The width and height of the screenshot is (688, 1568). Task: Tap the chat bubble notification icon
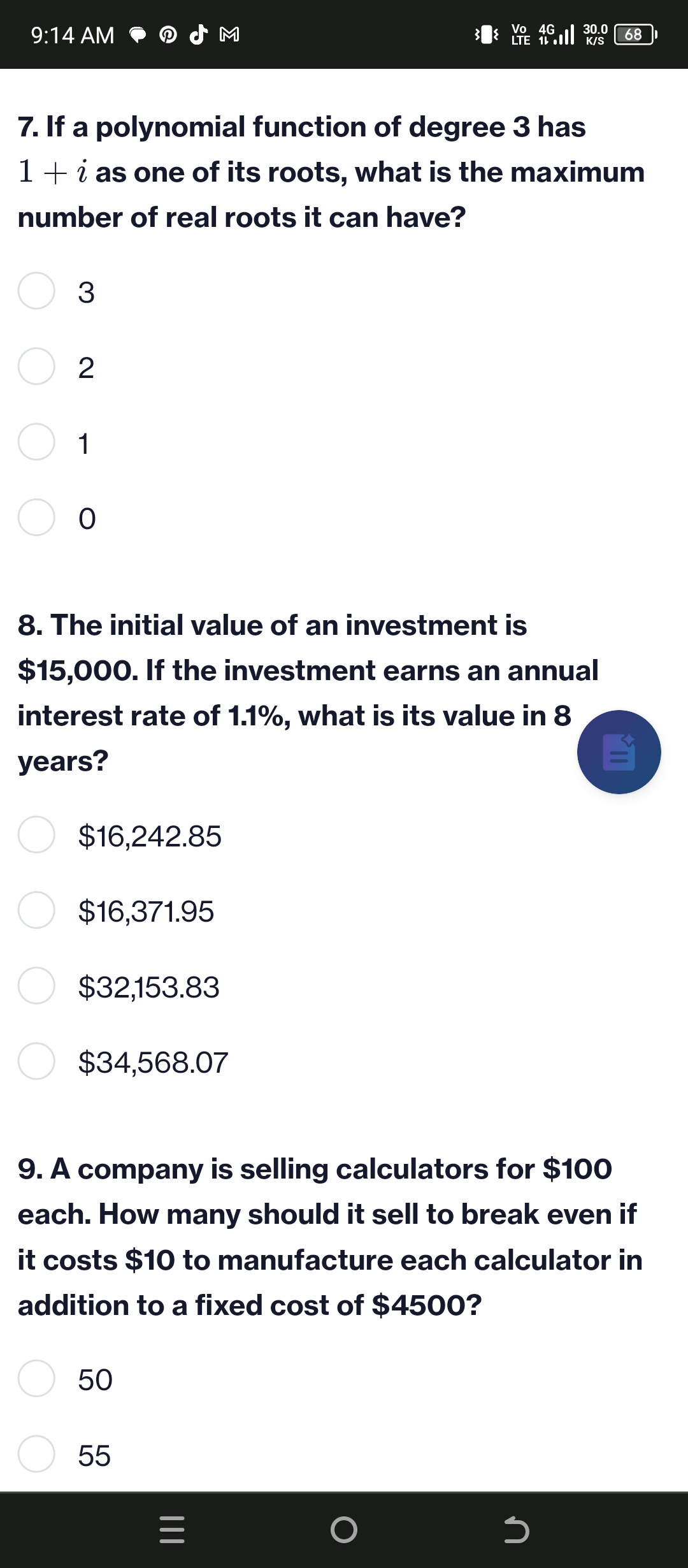click(x=138, y=35)
